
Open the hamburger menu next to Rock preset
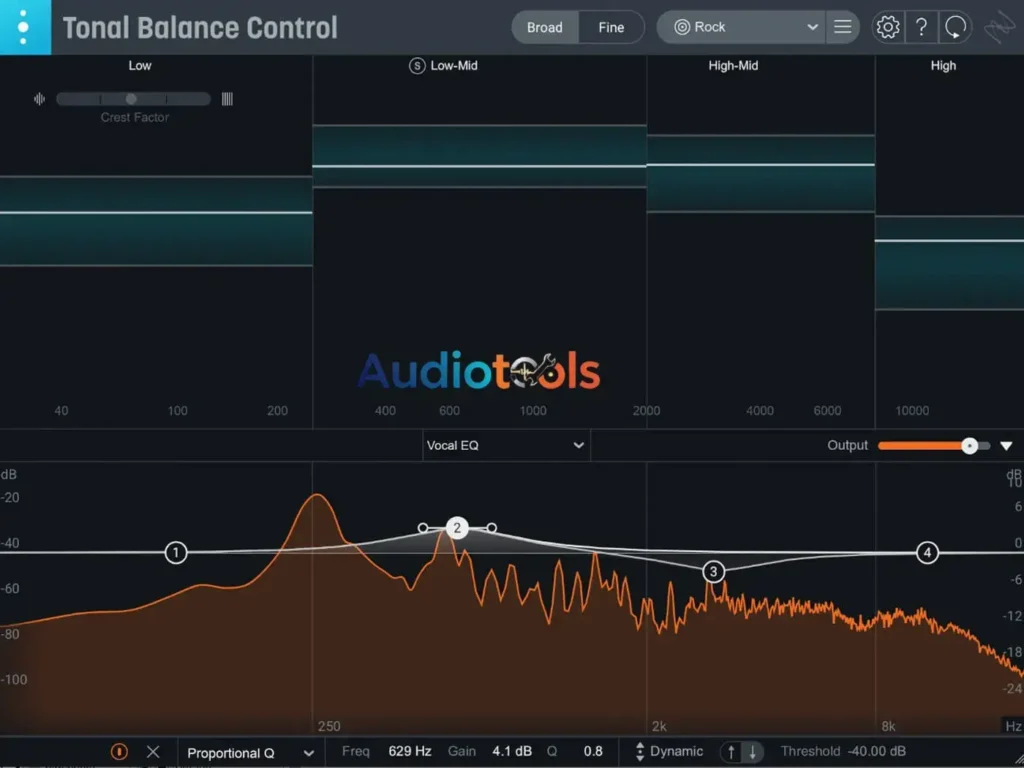pos(843,27)
